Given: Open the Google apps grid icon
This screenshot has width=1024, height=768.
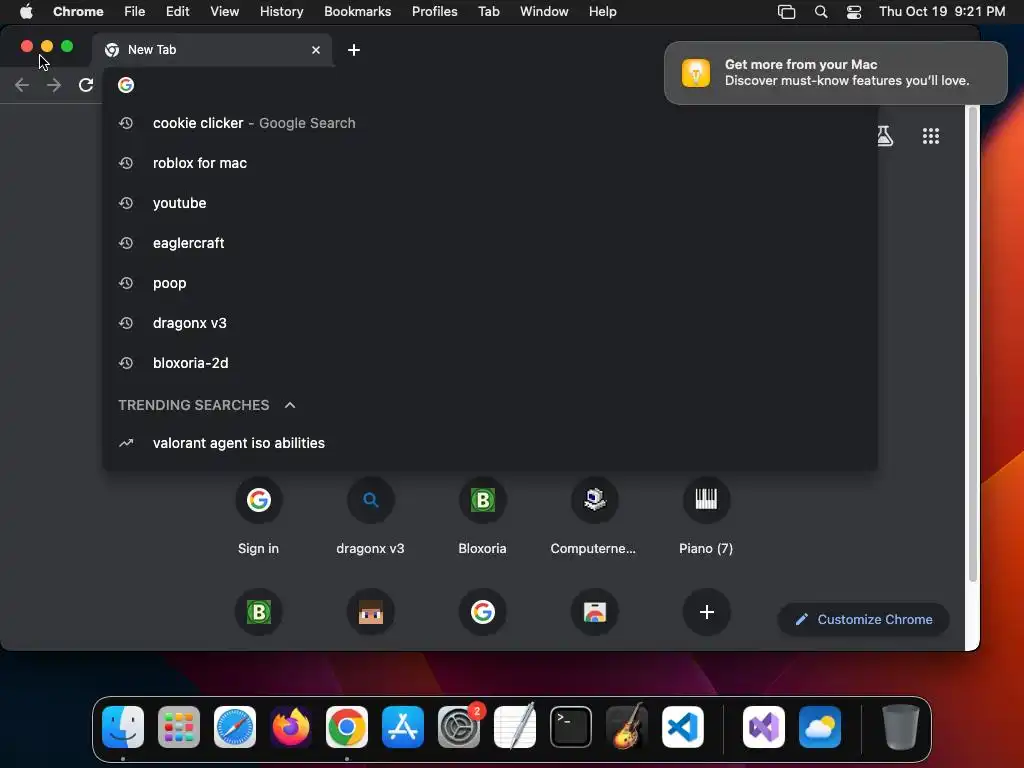Looking at the screenshot, I should (931, 136).
